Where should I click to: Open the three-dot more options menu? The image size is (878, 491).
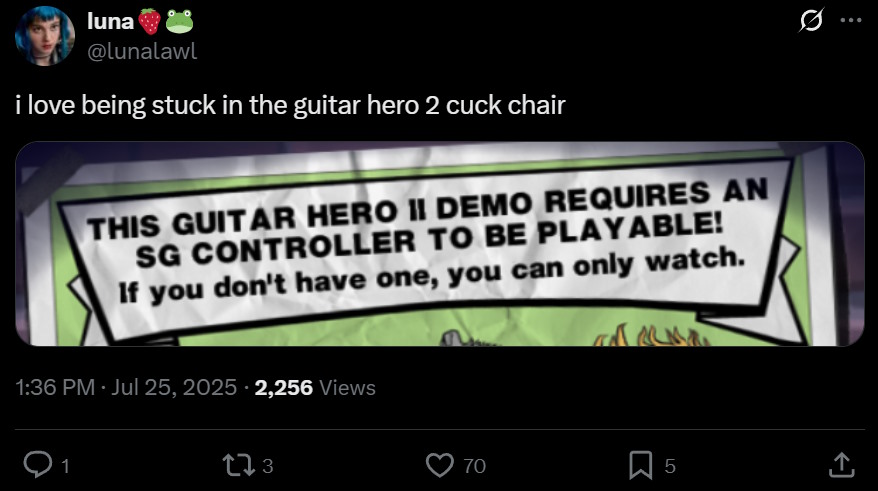coord(851,20)
